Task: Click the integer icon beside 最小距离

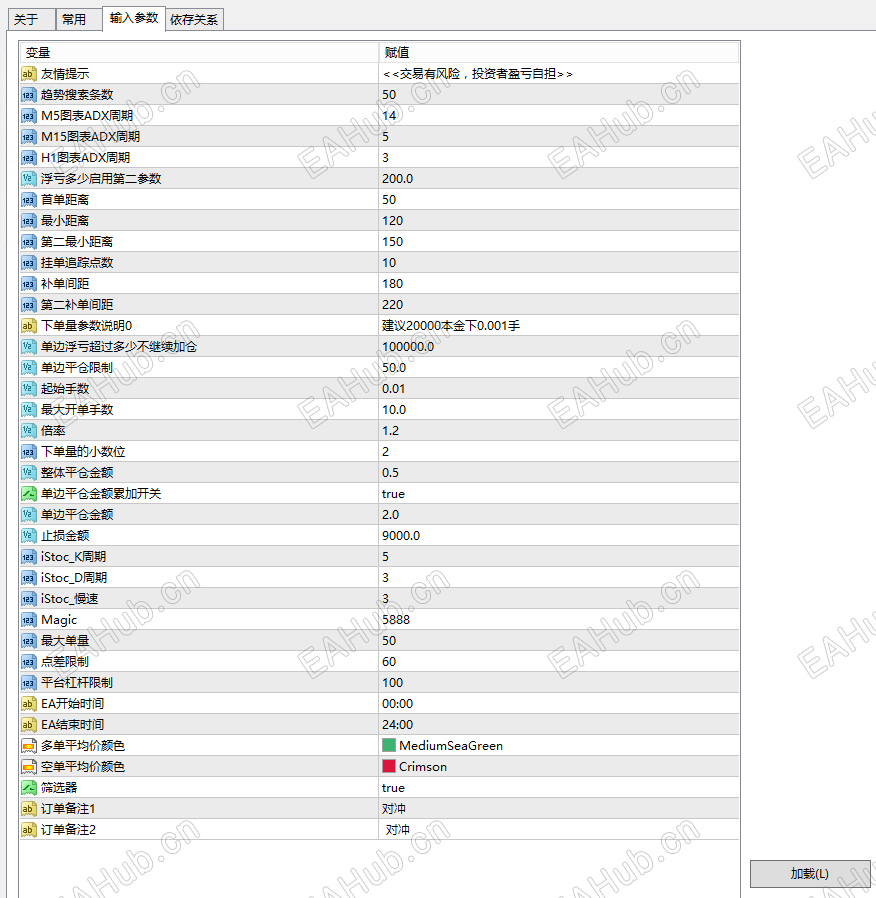Action: click(x=29, y=221)
